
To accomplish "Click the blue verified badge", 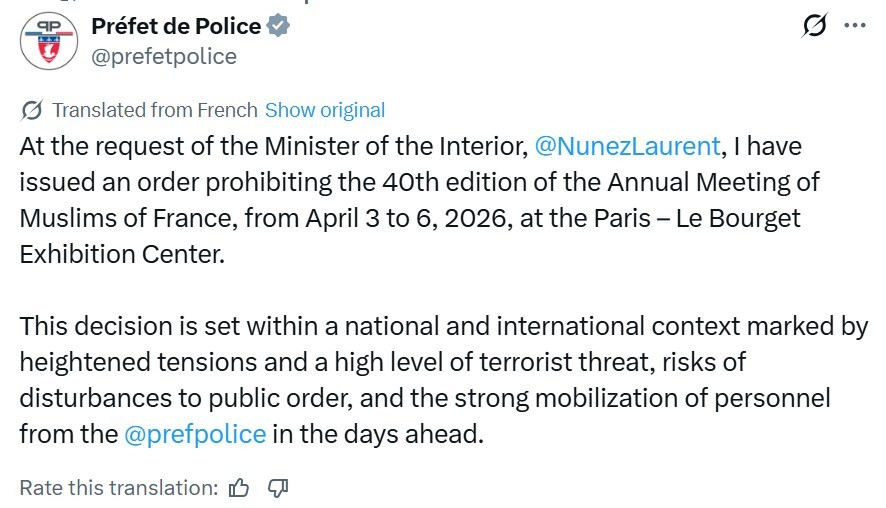I will pyautogui.click(x=279, y=26).
